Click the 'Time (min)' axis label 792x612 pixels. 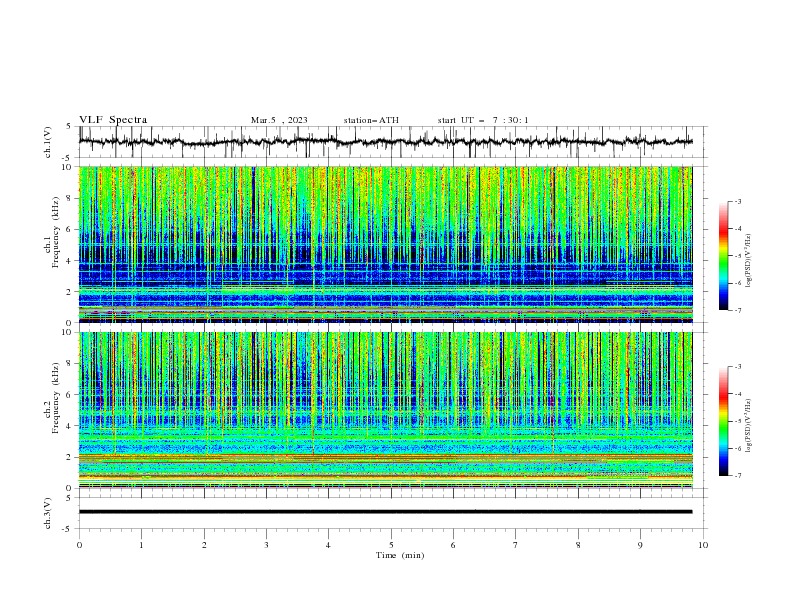(400, 555)
